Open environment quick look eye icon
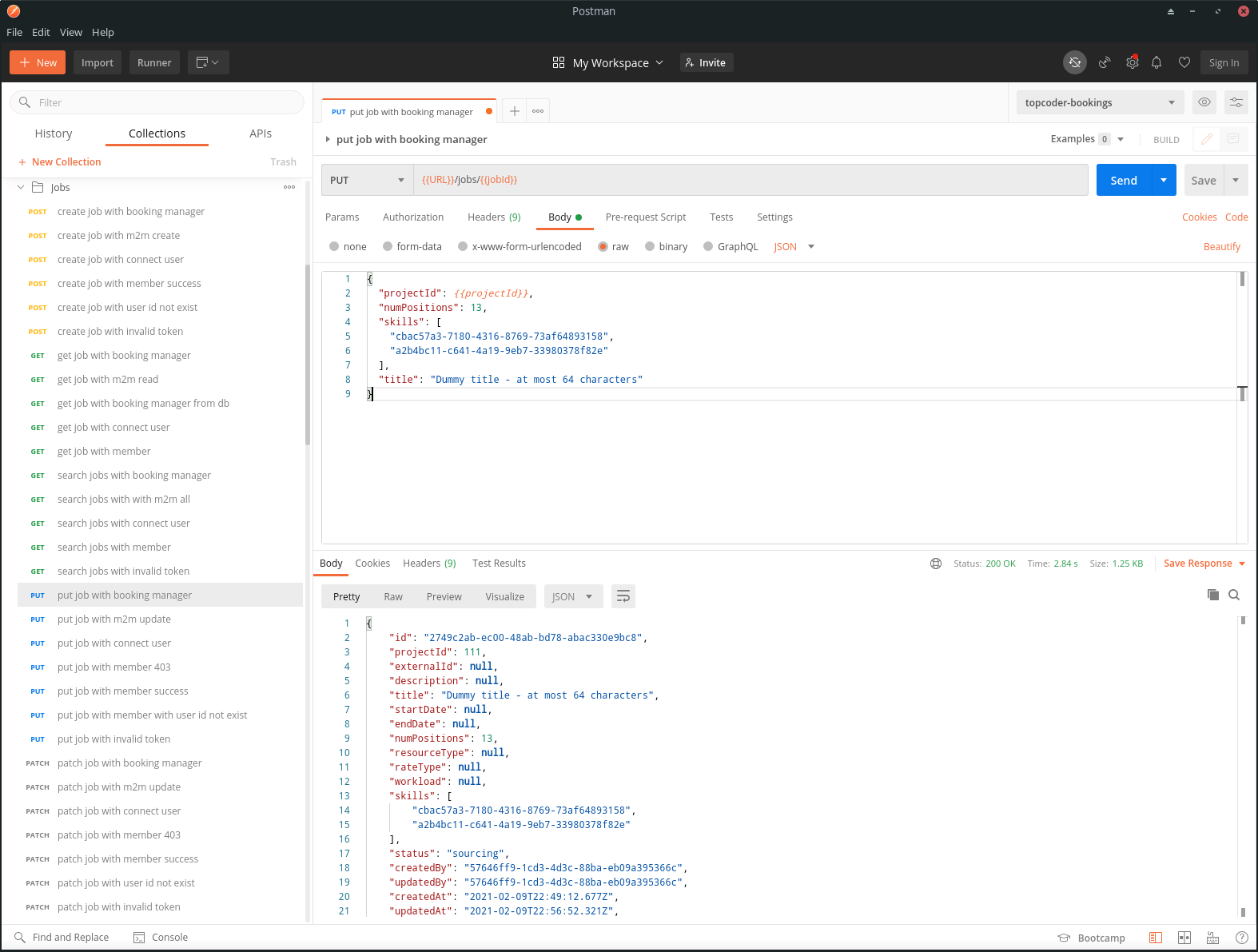Screen dimensions: 1258x952 [1204, 102]
